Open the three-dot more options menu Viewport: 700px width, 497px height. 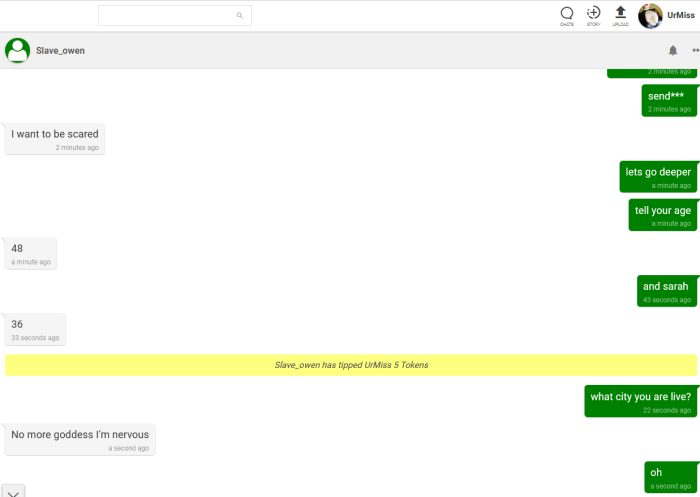[x=695, y=50]
